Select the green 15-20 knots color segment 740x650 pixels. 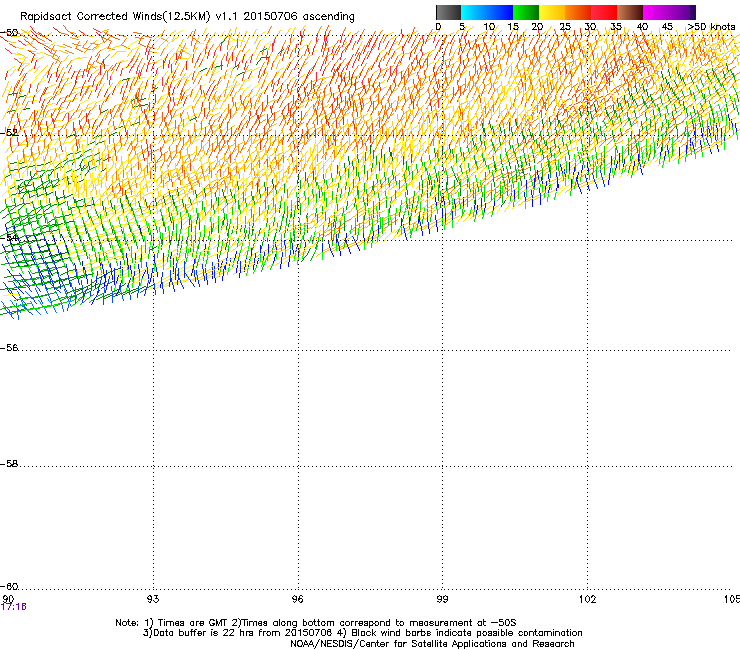[x=526, y=12]
